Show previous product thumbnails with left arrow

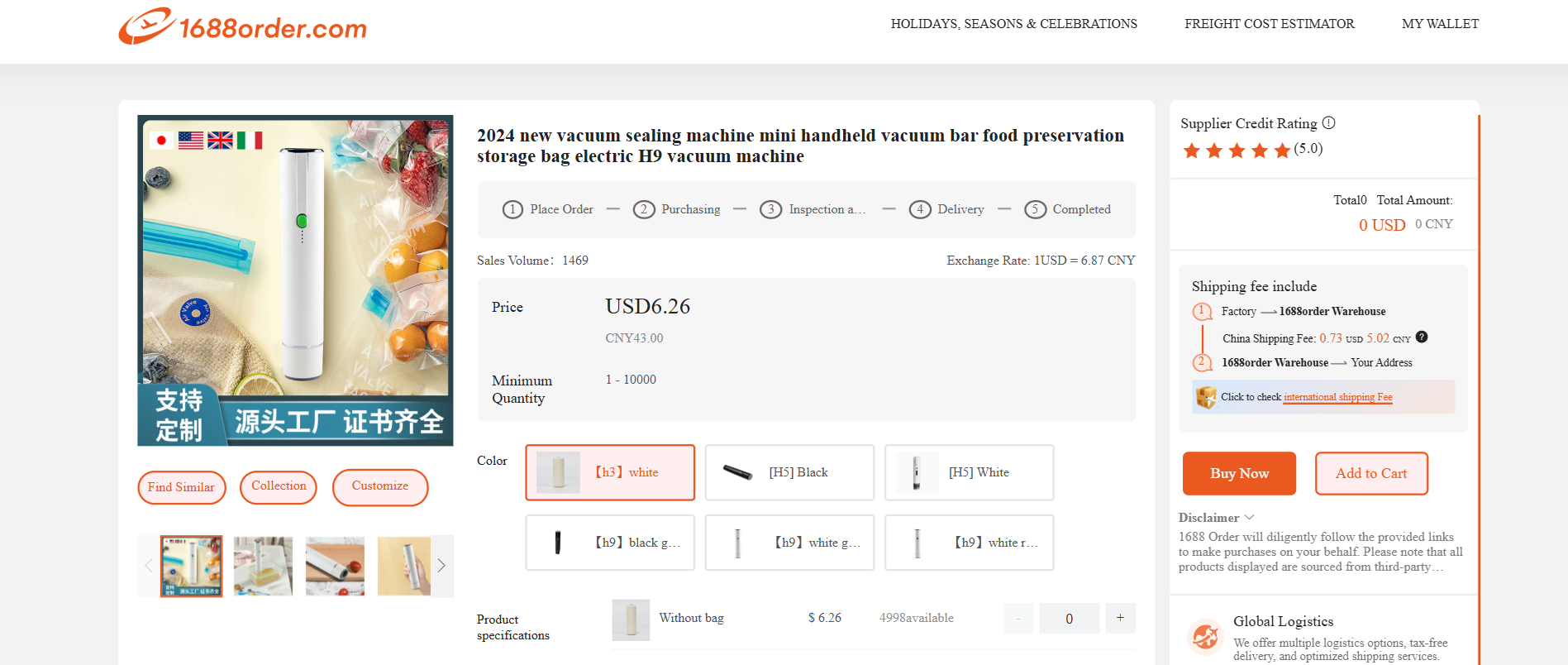pyautogui.click(x=149, y=566)
